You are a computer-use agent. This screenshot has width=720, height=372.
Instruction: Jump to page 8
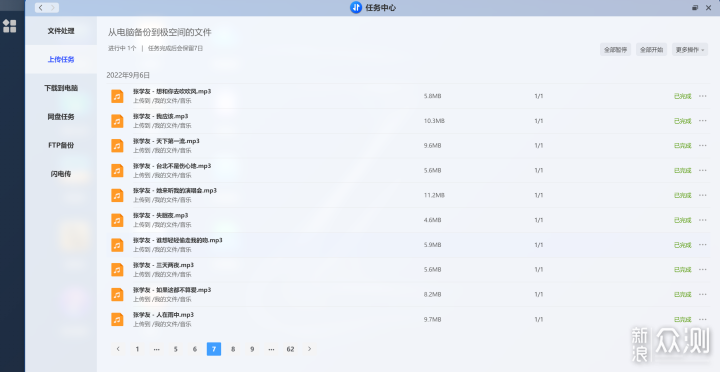click(233, 349)
